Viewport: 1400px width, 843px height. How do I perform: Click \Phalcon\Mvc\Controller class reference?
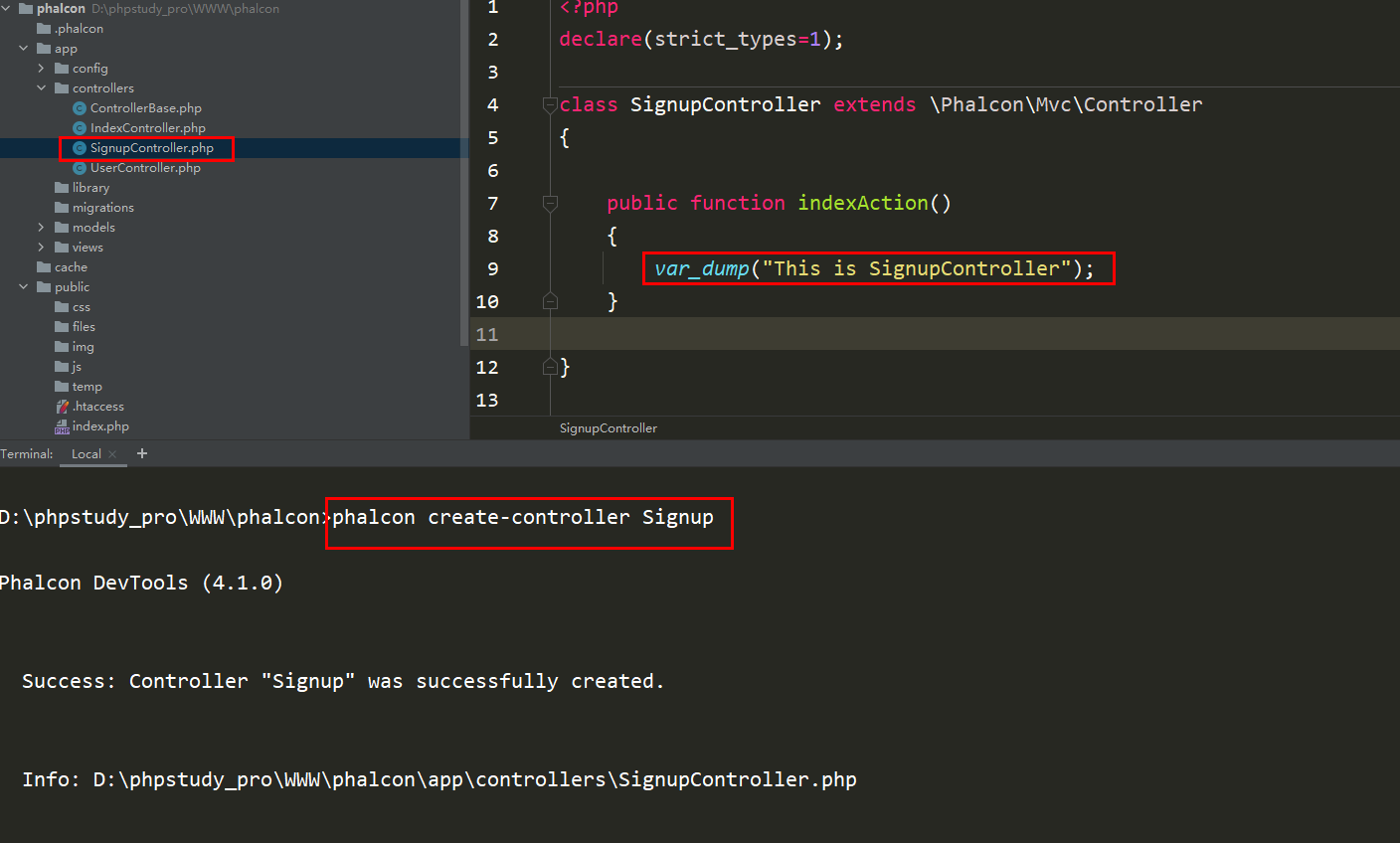(x=1066, y=104)
